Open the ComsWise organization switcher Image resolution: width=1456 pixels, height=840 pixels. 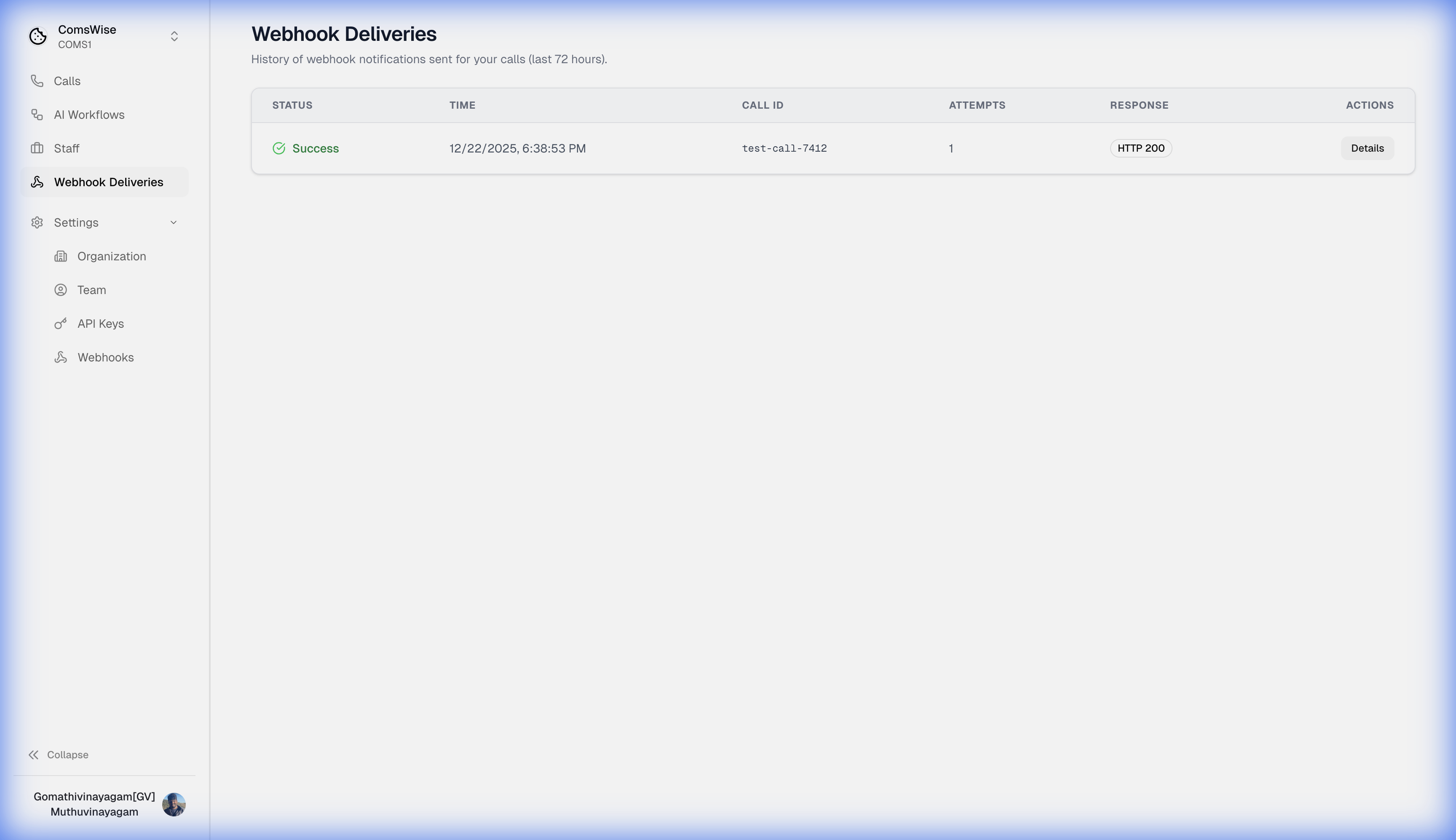pos(174,36)
